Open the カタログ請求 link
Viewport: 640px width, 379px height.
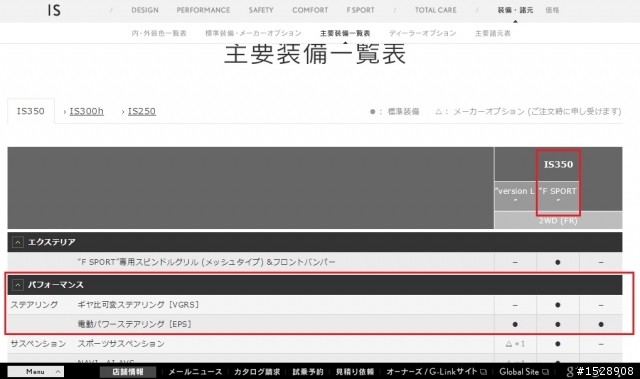point(257,372)
